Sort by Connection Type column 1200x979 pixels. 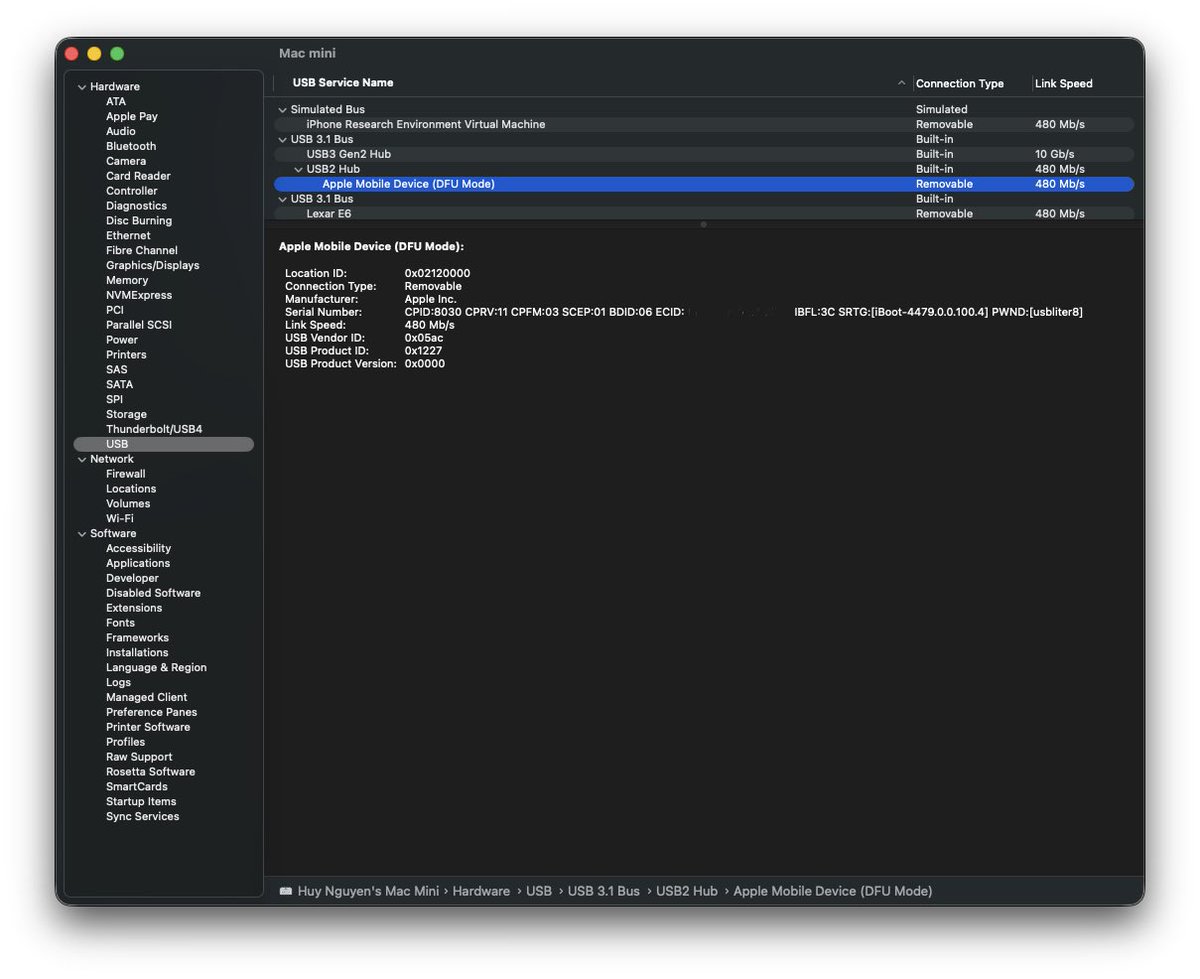pyautogui.click(x=960, y=84)
